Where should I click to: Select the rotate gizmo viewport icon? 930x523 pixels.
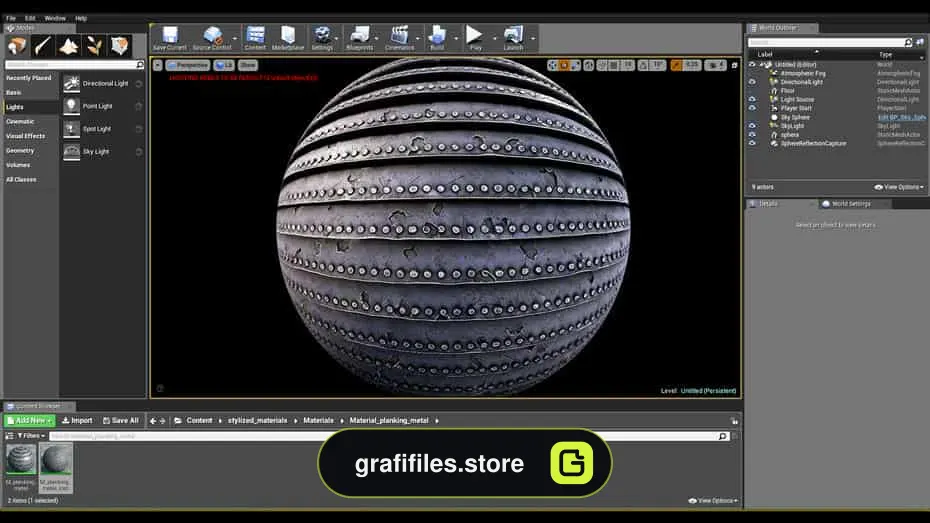coord(564,65)
